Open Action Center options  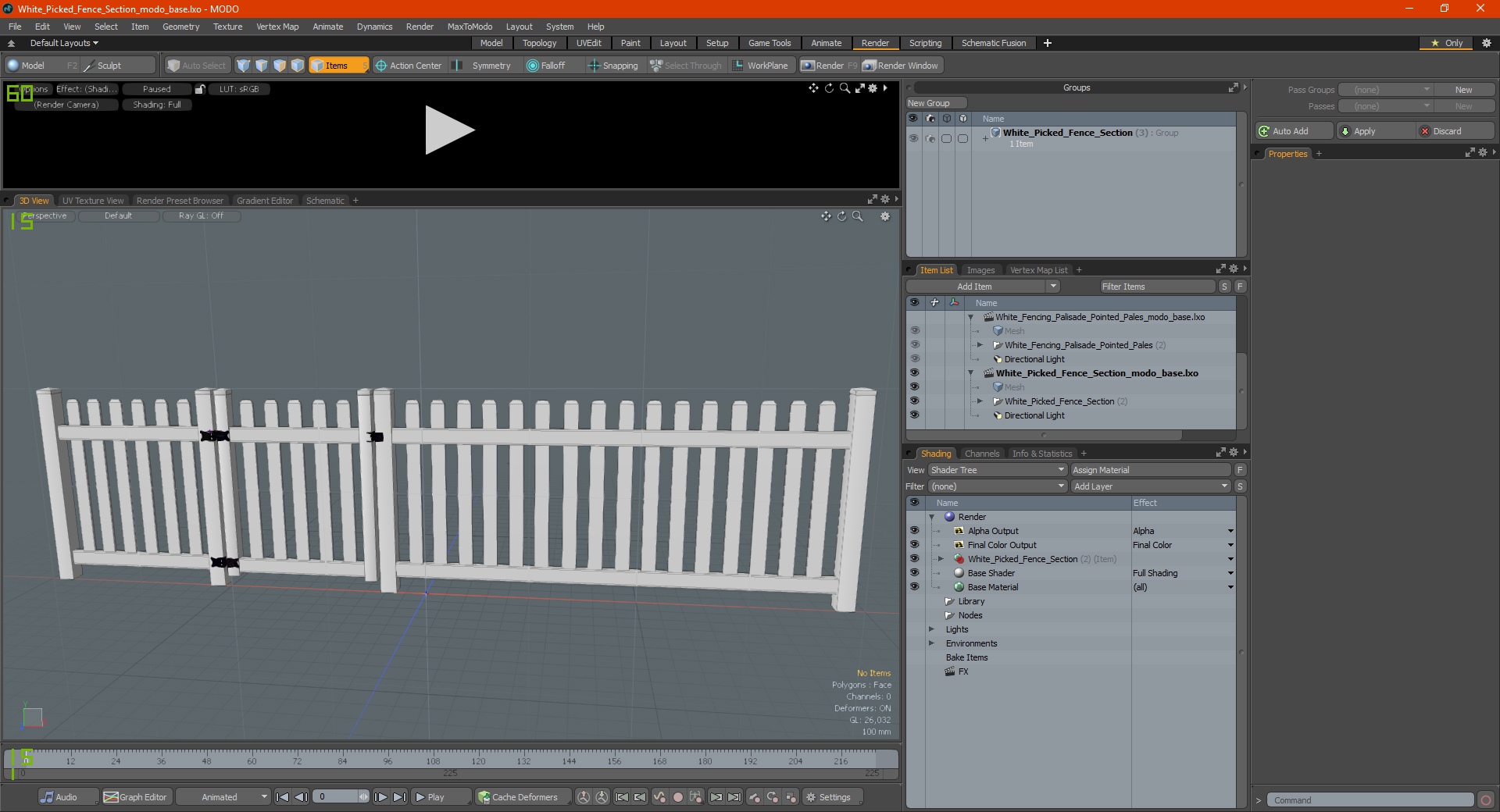coord(409,66)
